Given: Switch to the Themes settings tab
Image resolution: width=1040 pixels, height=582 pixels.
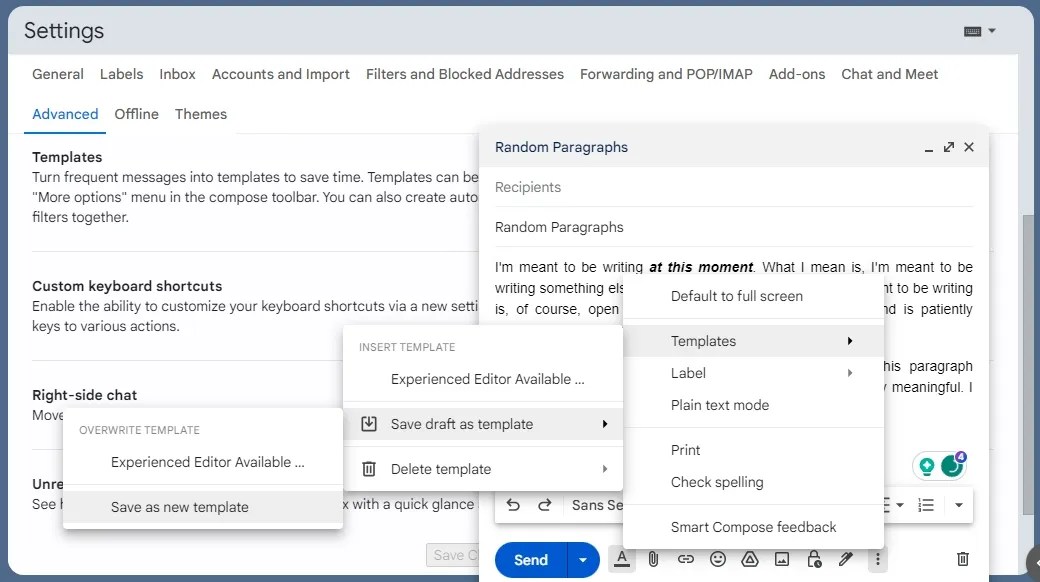Looking at the screenshot, I should coord(201,114).
